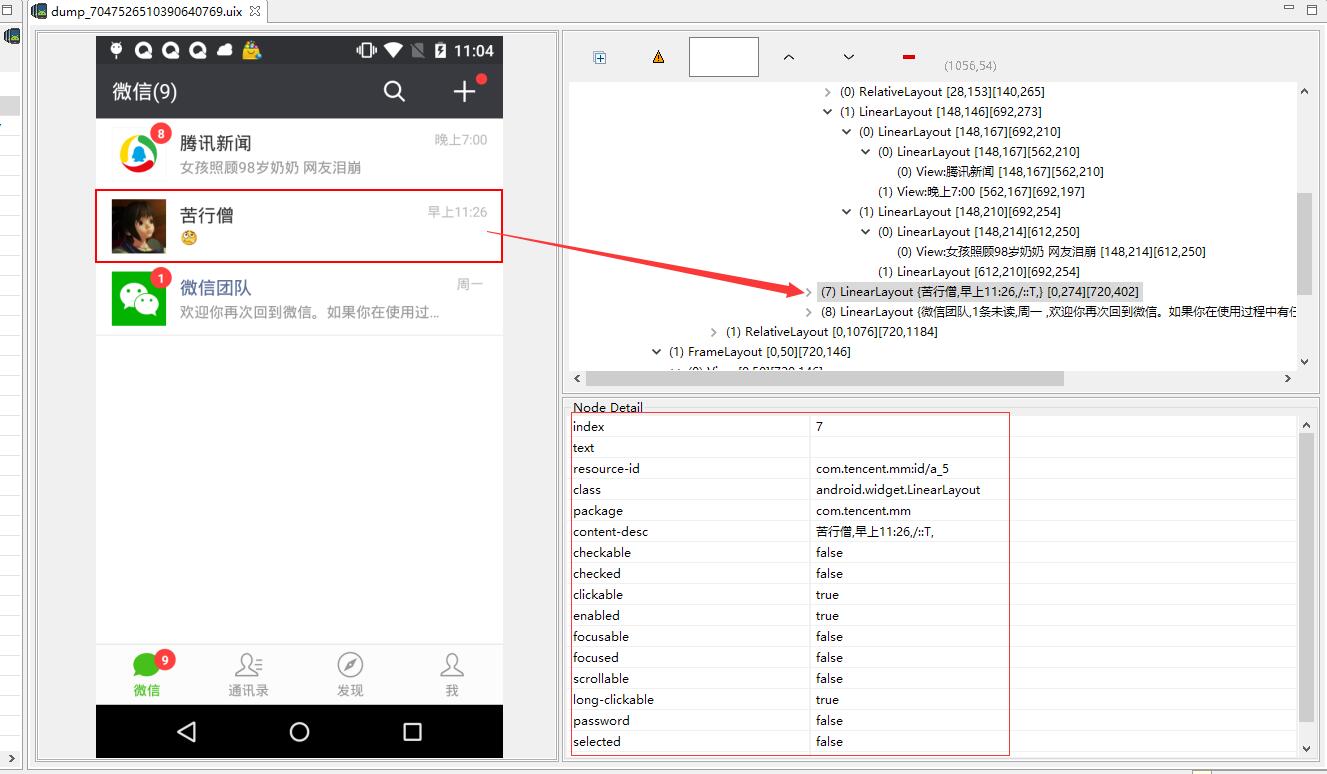Select the 我 profile tab icon
1327x774 pixels.
452,665
